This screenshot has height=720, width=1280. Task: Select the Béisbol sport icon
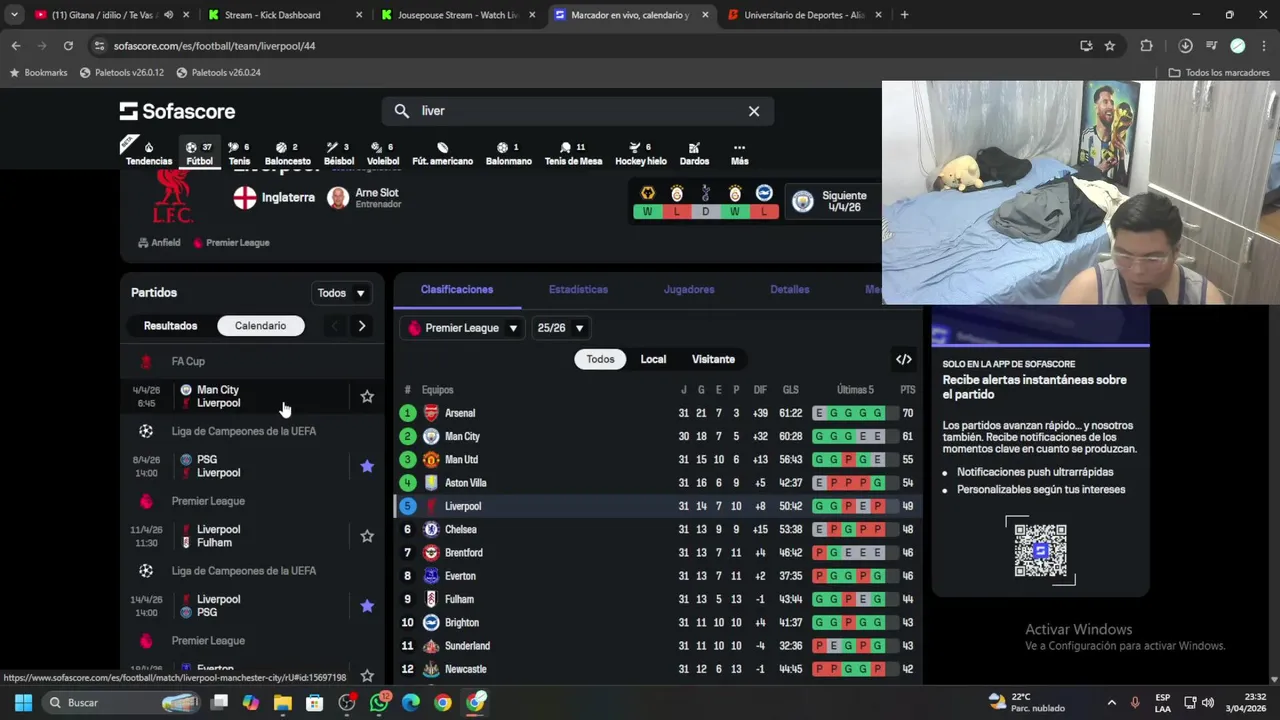click(x=338, y=154)
